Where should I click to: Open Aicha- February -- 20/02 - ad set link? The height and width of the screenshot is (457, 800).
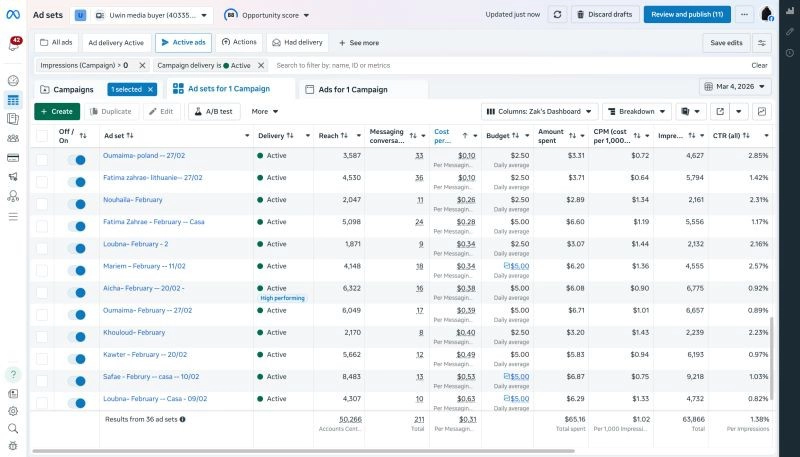click(x=144, y=288)
